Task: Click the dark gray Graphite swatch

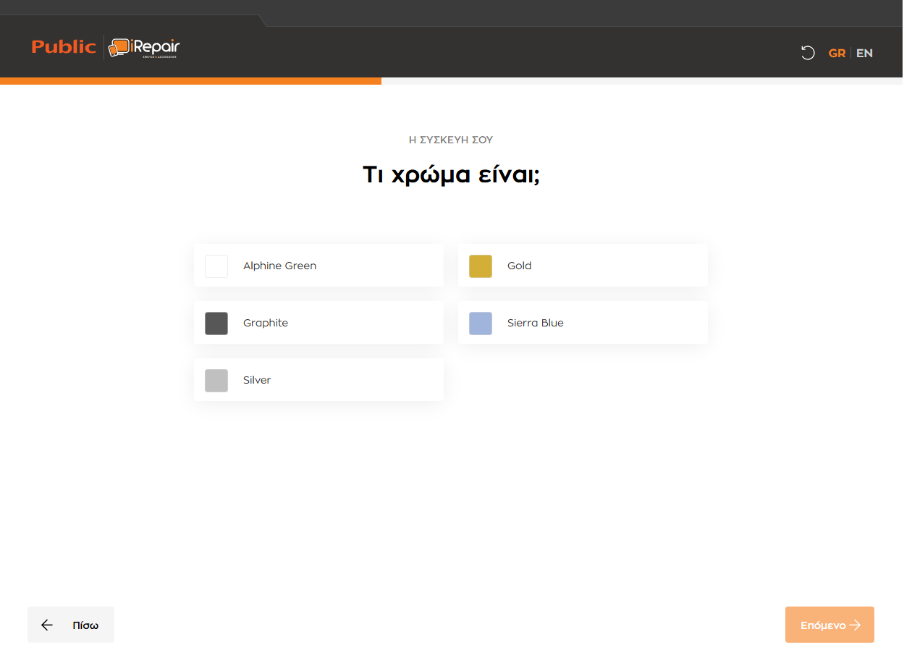Action: pyautogui.click(x=216, y=323)
